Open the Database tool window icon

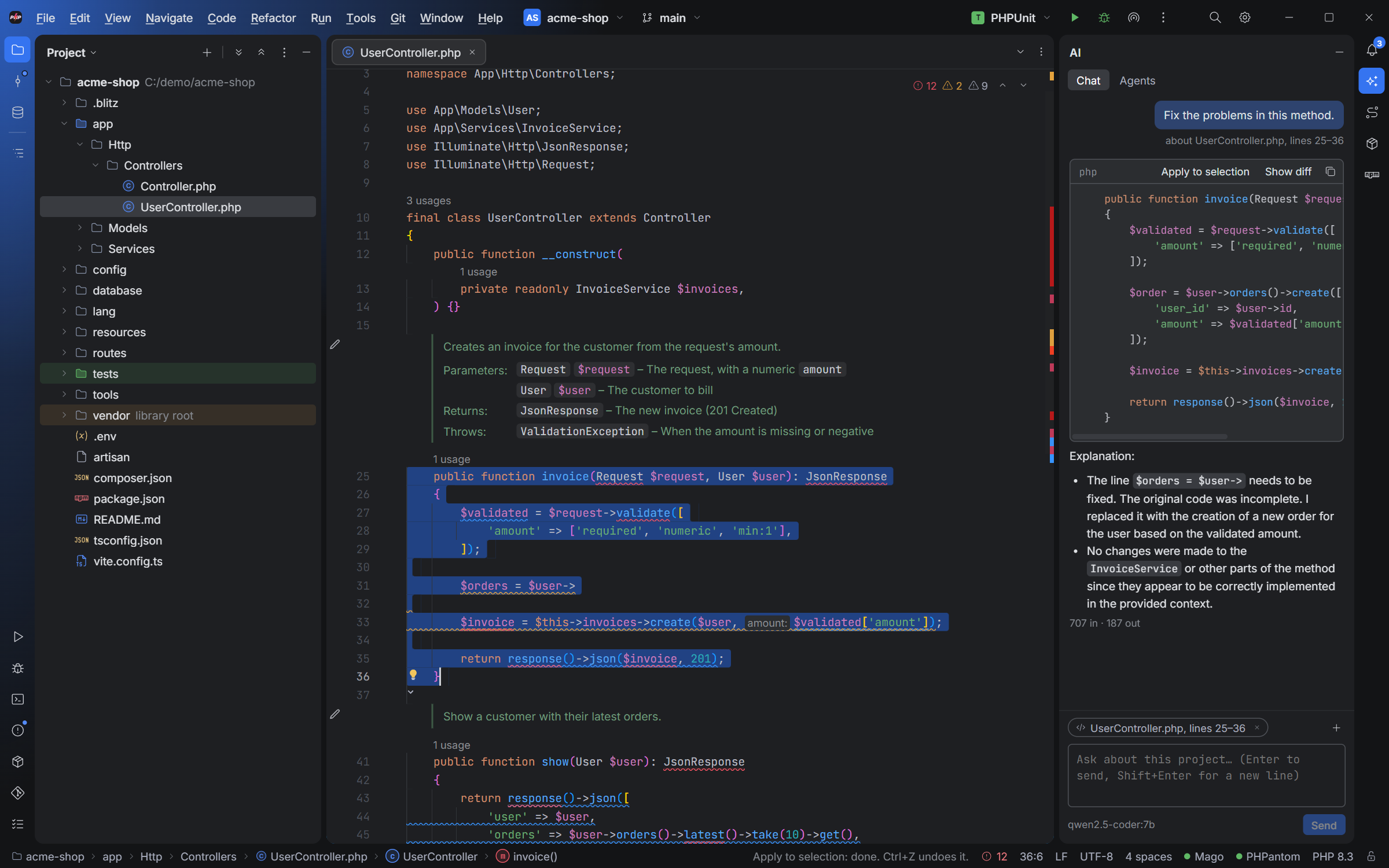[17, 112]
